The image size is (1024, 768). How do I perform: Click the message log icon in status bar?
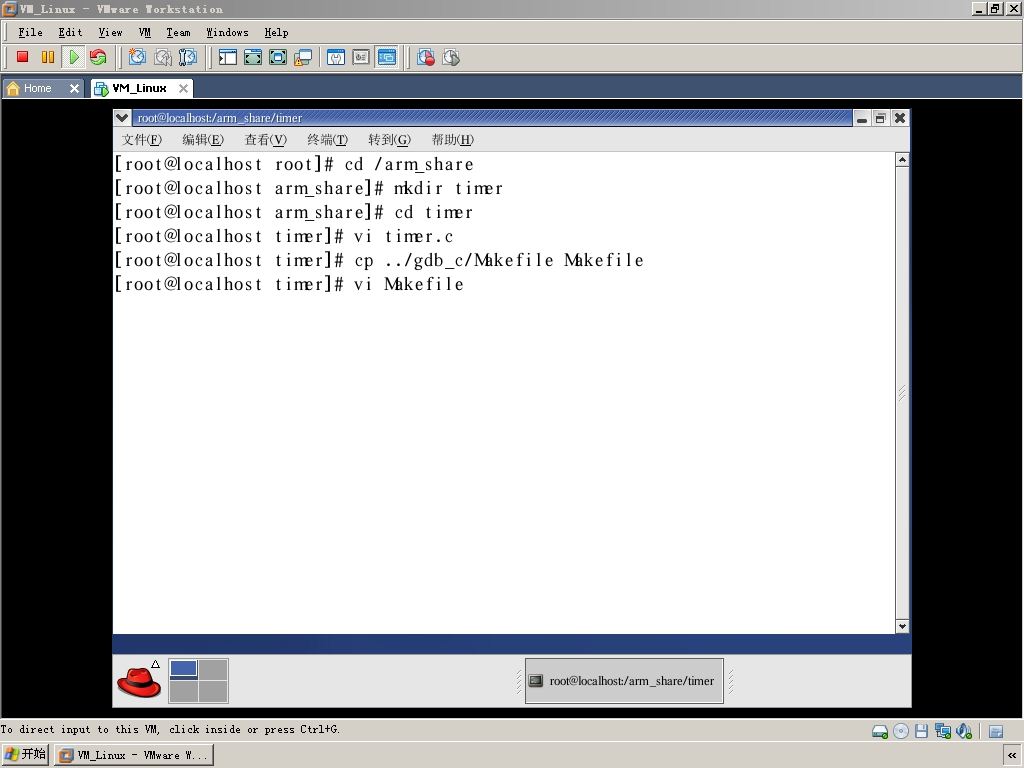995,731
